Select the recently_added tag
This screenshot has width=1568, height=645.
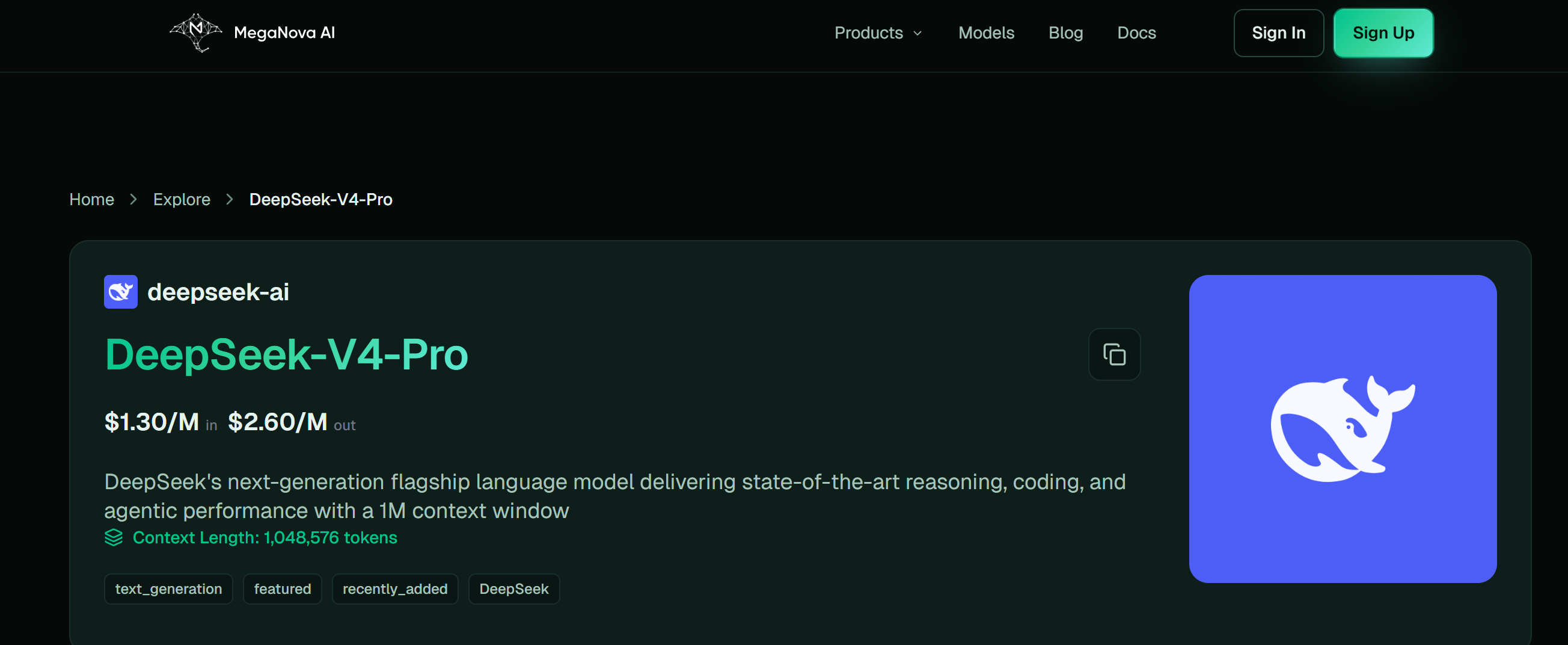tap(395, 589)
